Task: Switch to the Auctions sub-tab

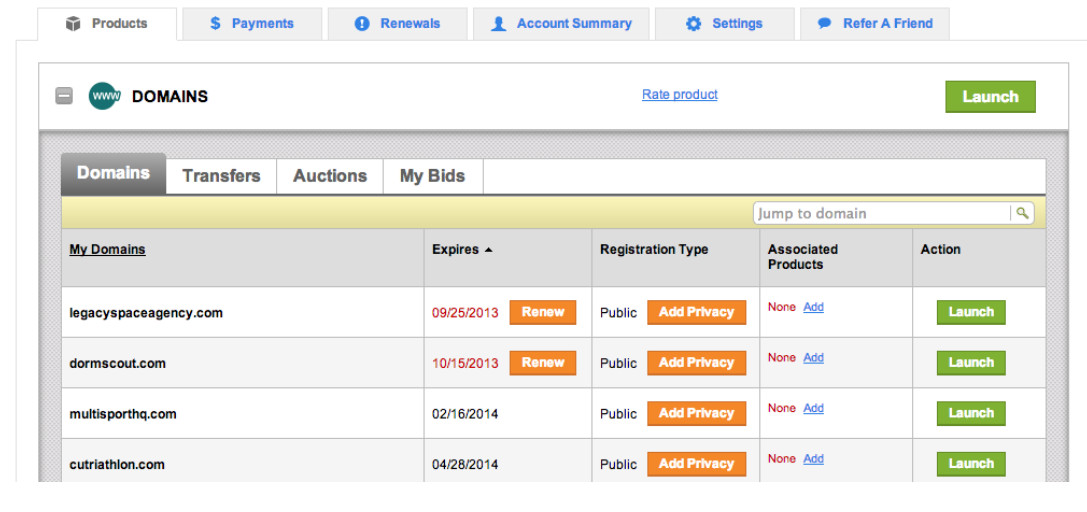Action: 330,176
